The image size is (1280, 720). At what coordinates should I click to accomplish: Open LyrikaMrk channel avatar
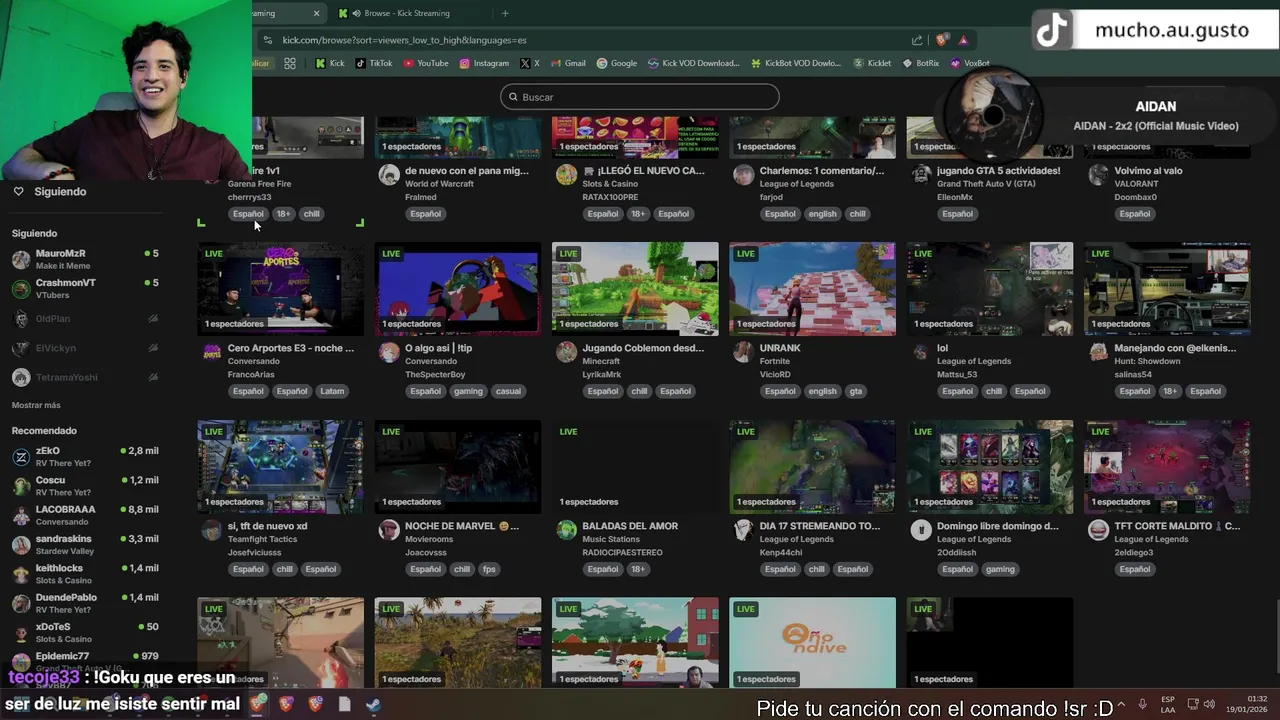click(x=566, y=352)
